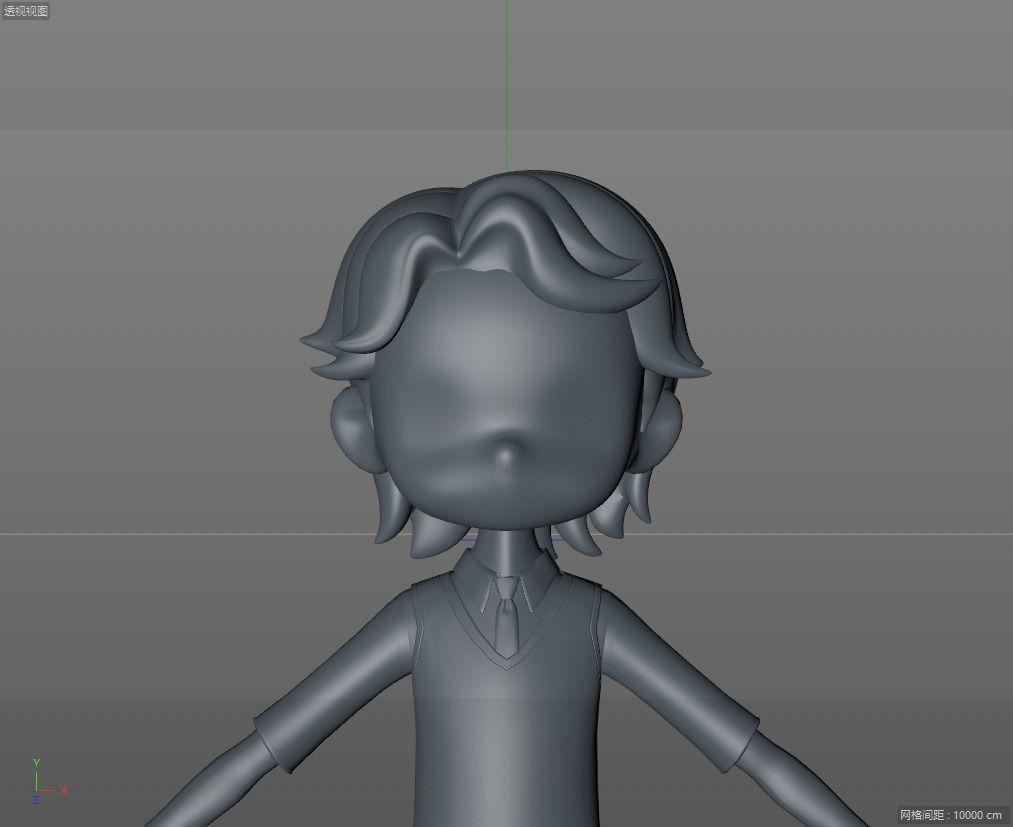
Task: Click the red X axis icon
Action: (x=63, y=790)
